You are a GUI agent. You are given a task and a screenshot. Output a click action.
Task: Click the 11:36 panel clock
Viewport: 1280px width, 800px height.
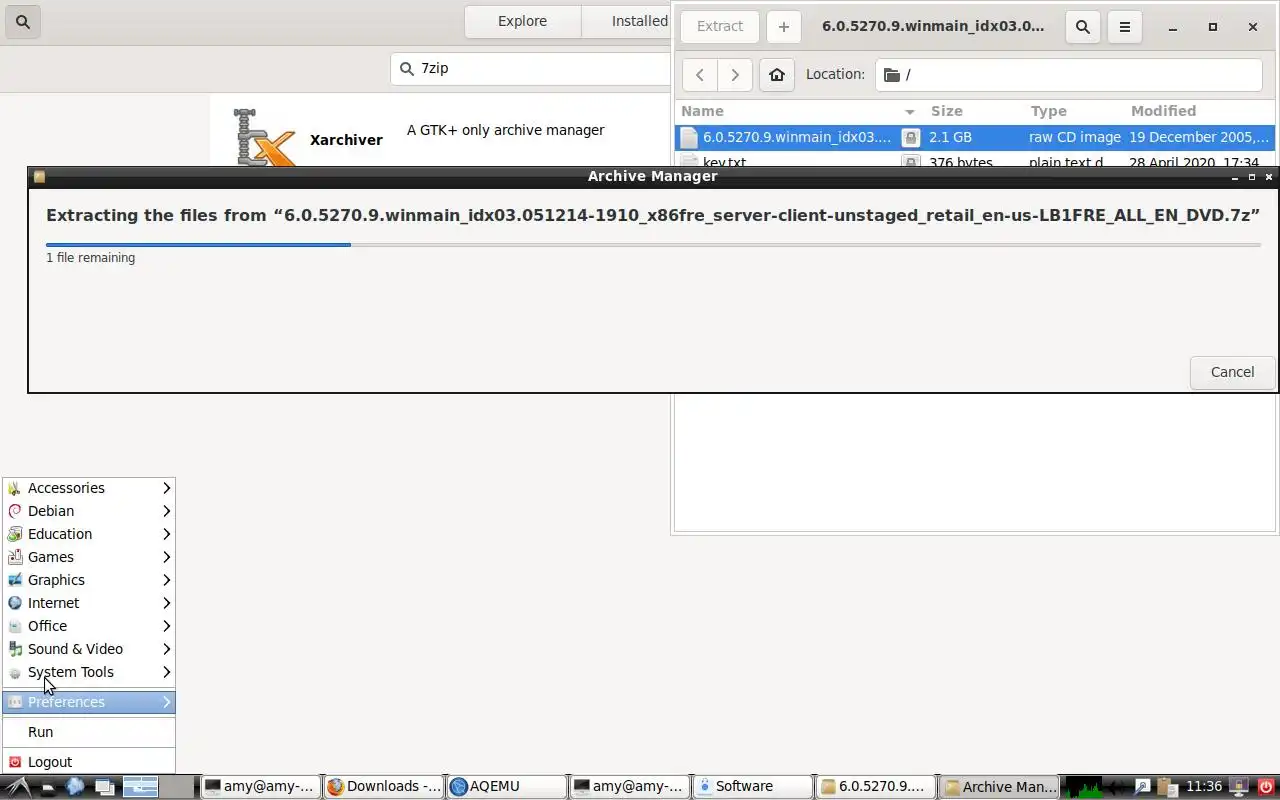click(x=1204, y=787)
